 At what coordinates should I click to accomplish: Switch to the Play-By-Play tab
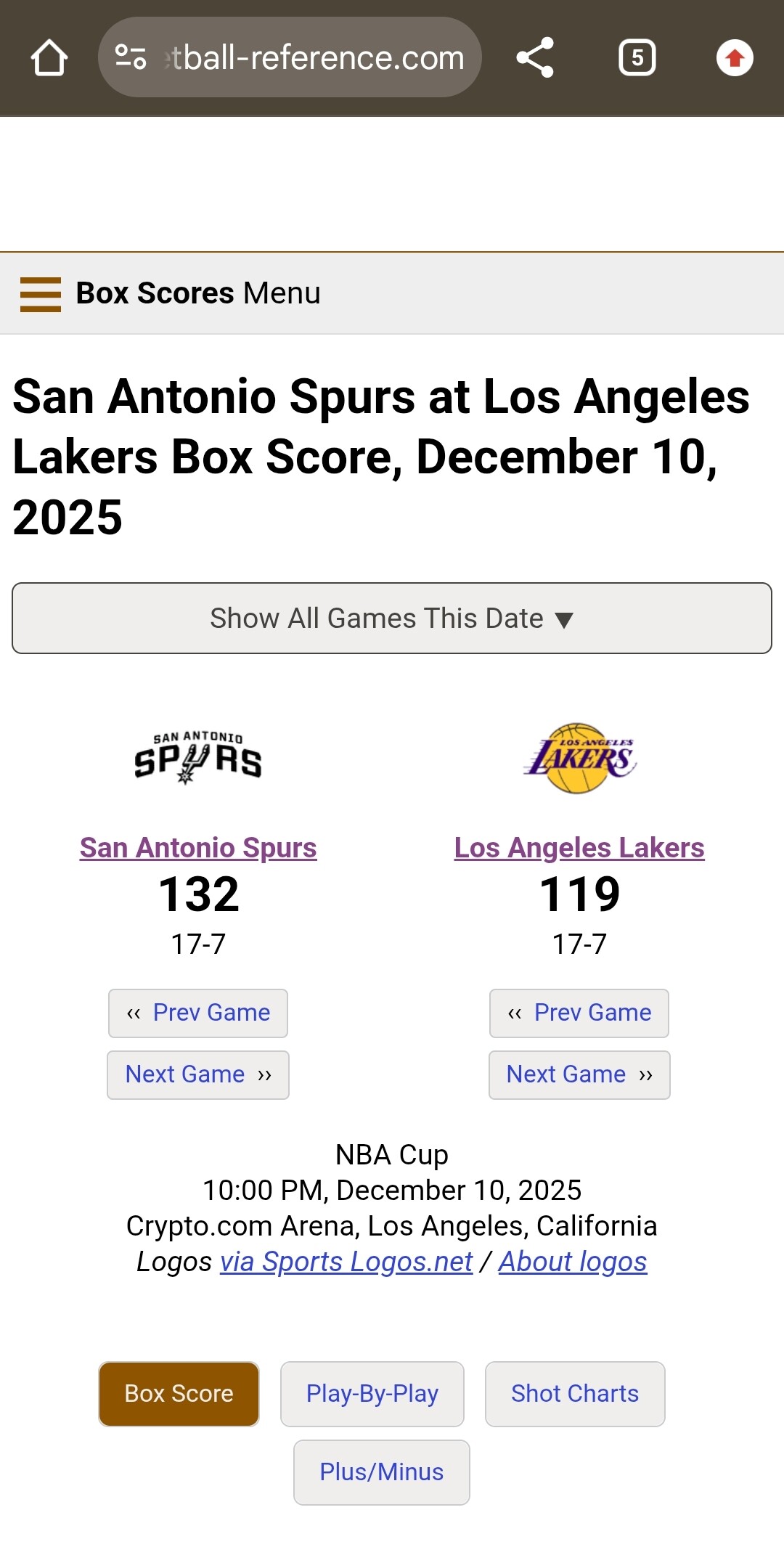pos(372,1394)
